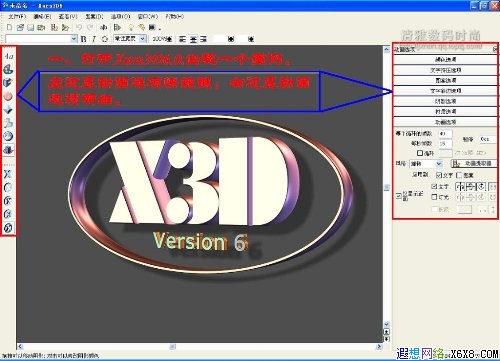Viewport: 500px width, 361px height.
Task: Open the File (F) menu
Action: pyautogui.click(x=17, y=16)
